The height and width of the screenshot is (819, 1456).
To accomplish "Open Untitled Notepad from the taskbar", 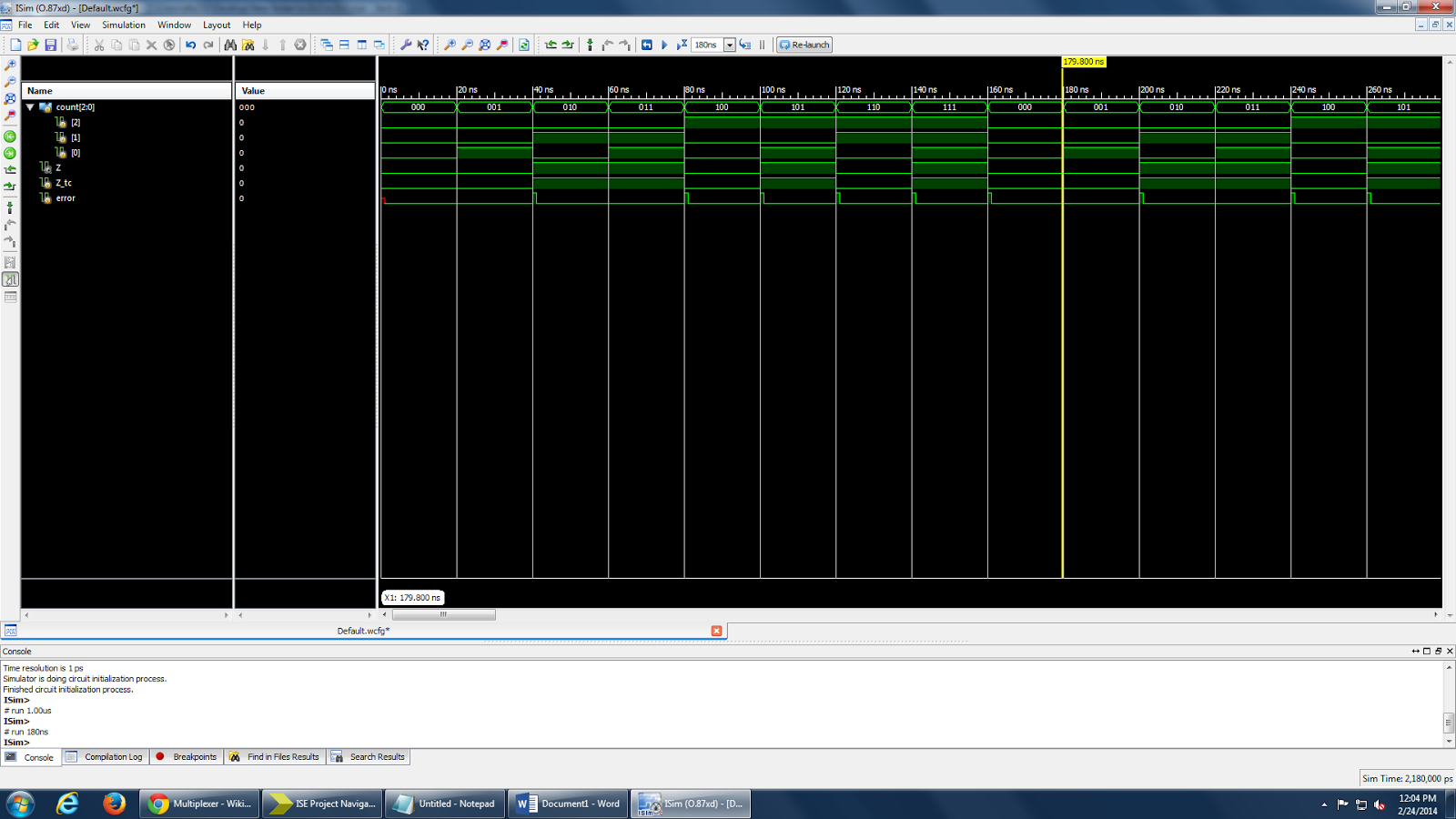I will pyautogui.click(x=444, y=804).
